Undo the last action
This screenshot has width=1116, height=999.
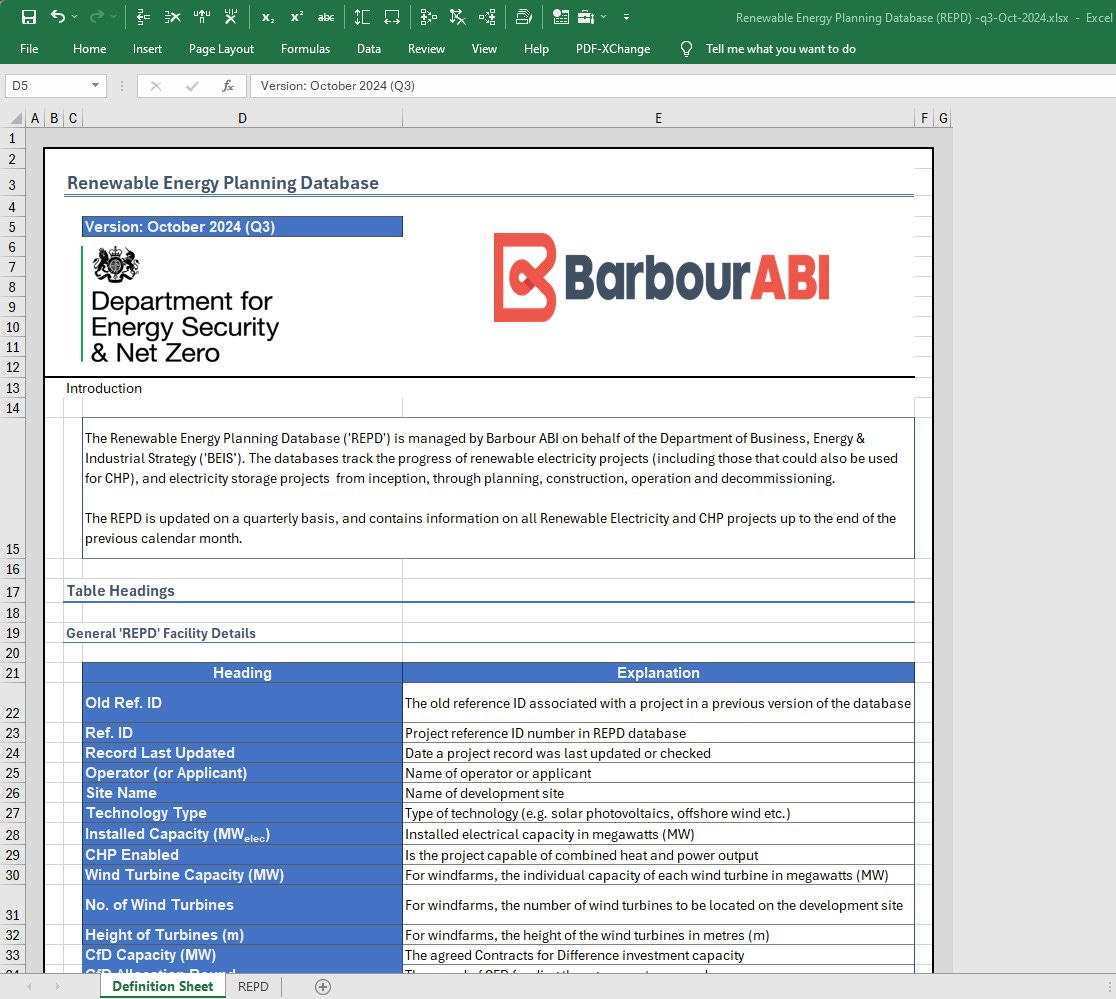[x=58, y=17]
